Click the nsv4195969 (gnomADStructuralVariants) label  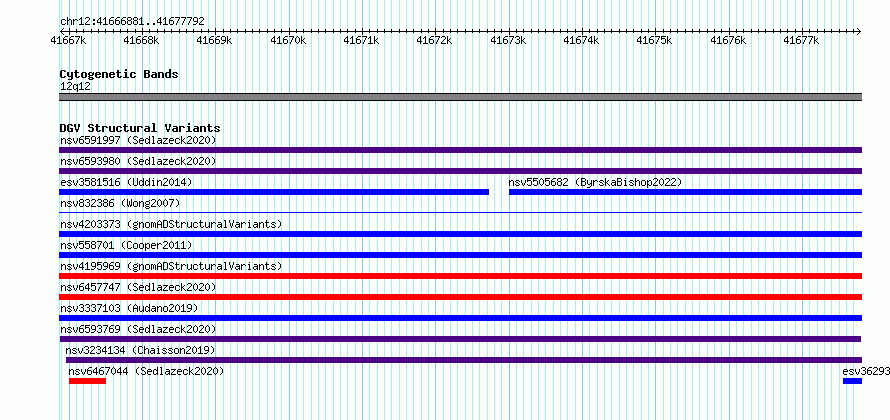pyautogui.click(x=171, y=266)
